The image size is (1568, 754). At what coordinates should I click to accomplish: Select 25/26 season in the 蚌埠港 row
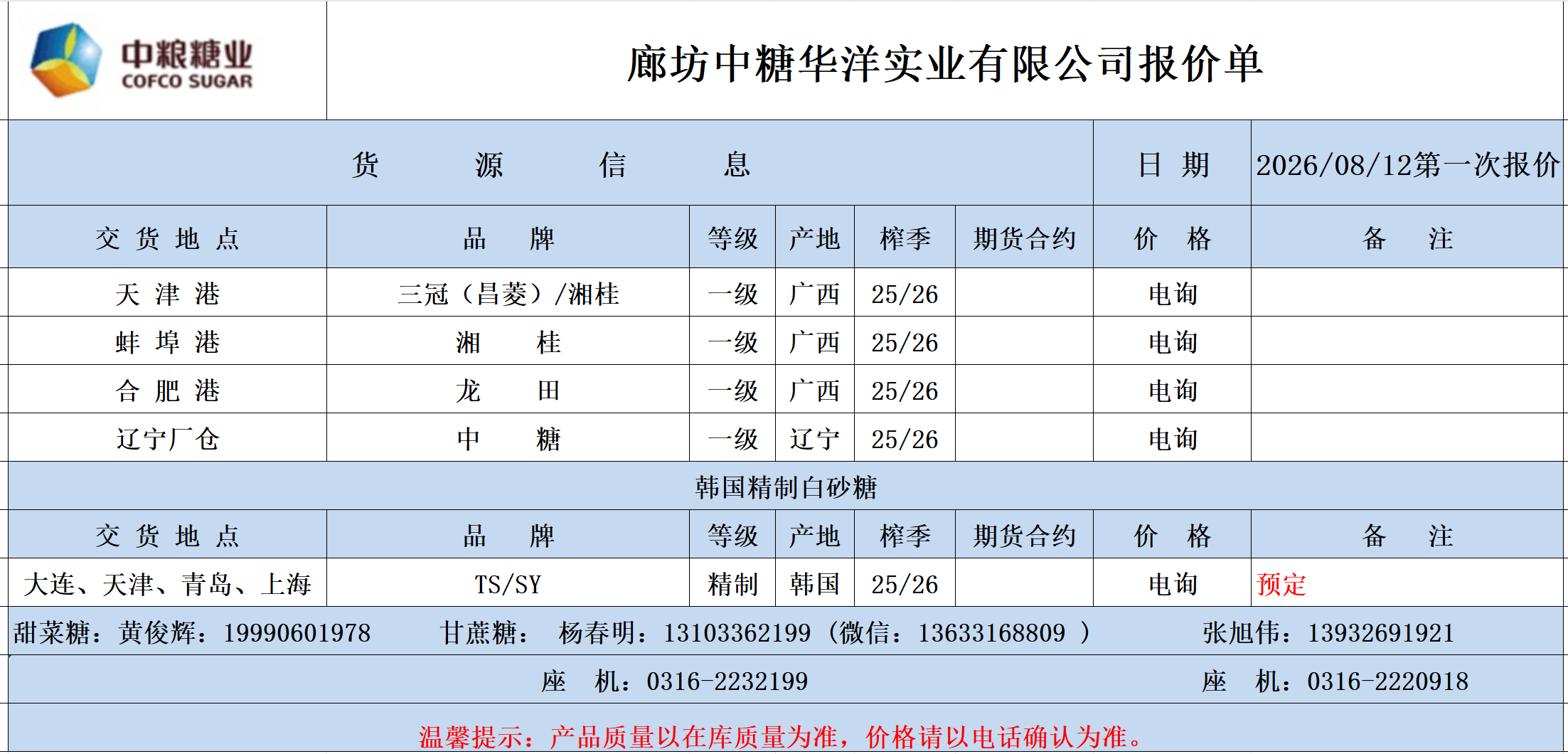(905, 342)
